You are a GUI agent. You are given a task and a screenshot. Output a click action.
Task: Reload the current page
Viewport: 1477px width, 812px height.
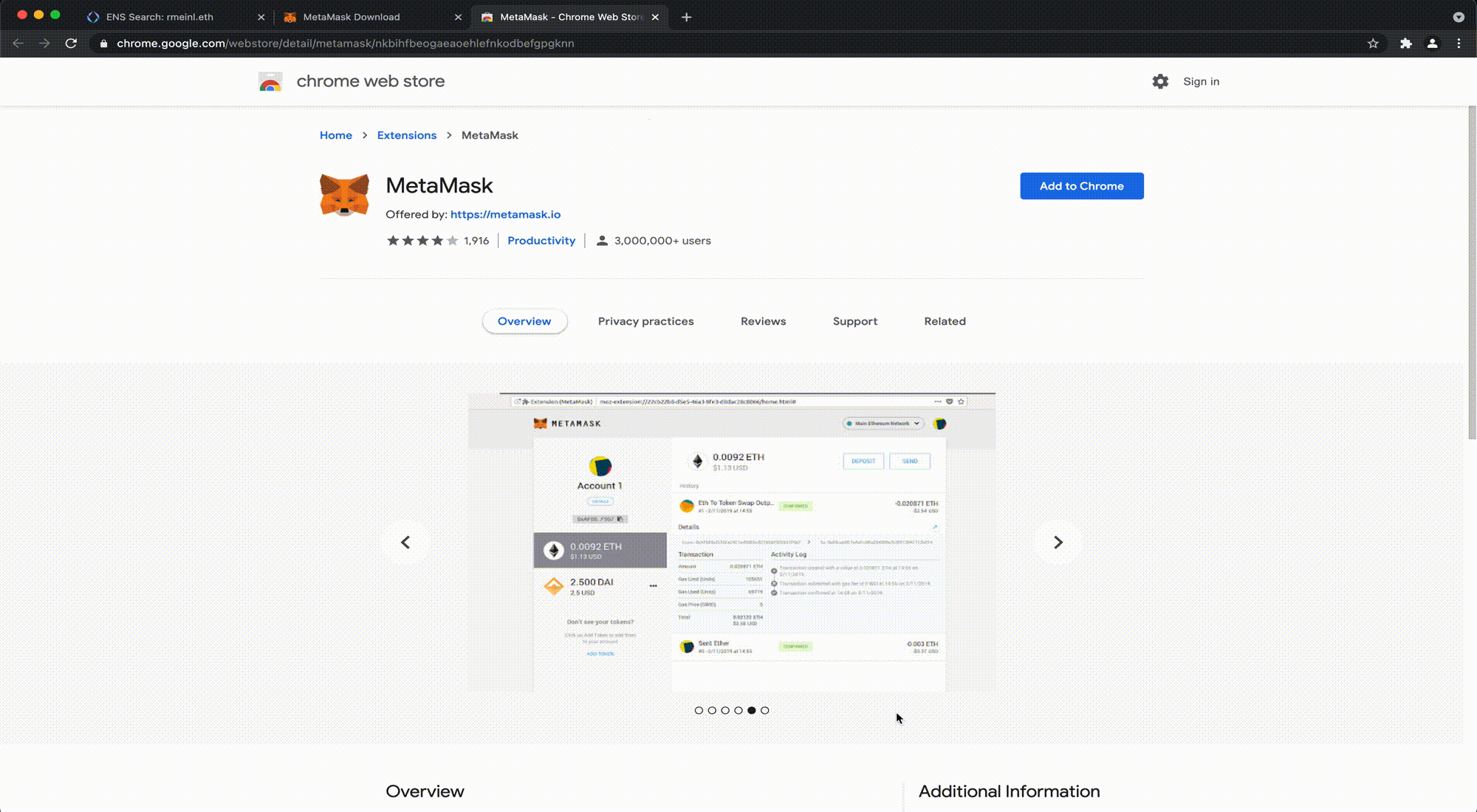pos(71,44)
